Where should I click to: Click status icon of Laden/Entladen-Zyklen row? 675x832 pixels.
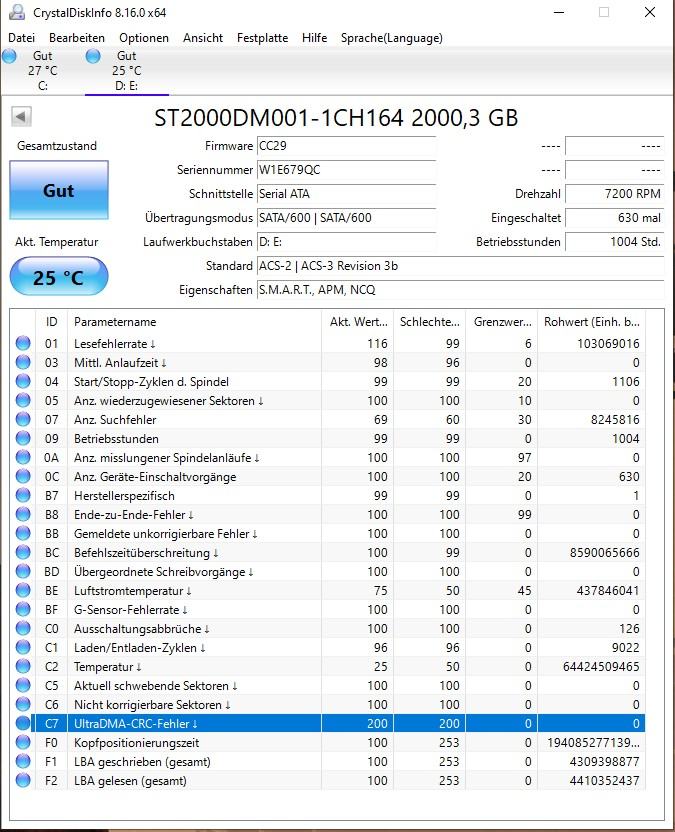point(23,647)
